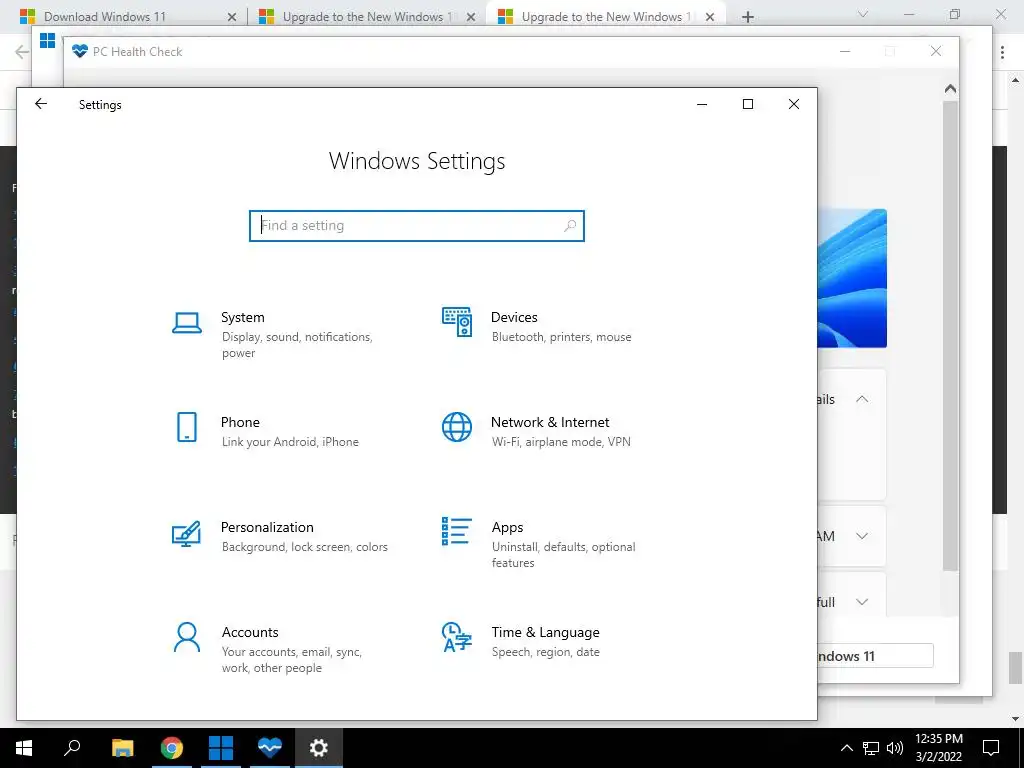Expand the RAM row in PC Health Check
1024x768 pixels.
pyautogui.click(x=862, y=536)
